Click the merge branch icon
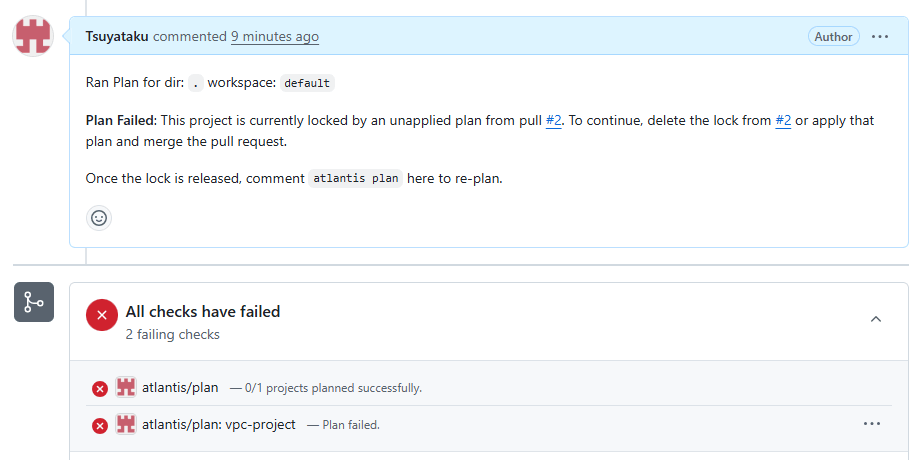Viewport: 918px width, 460px height. [33, 302]
